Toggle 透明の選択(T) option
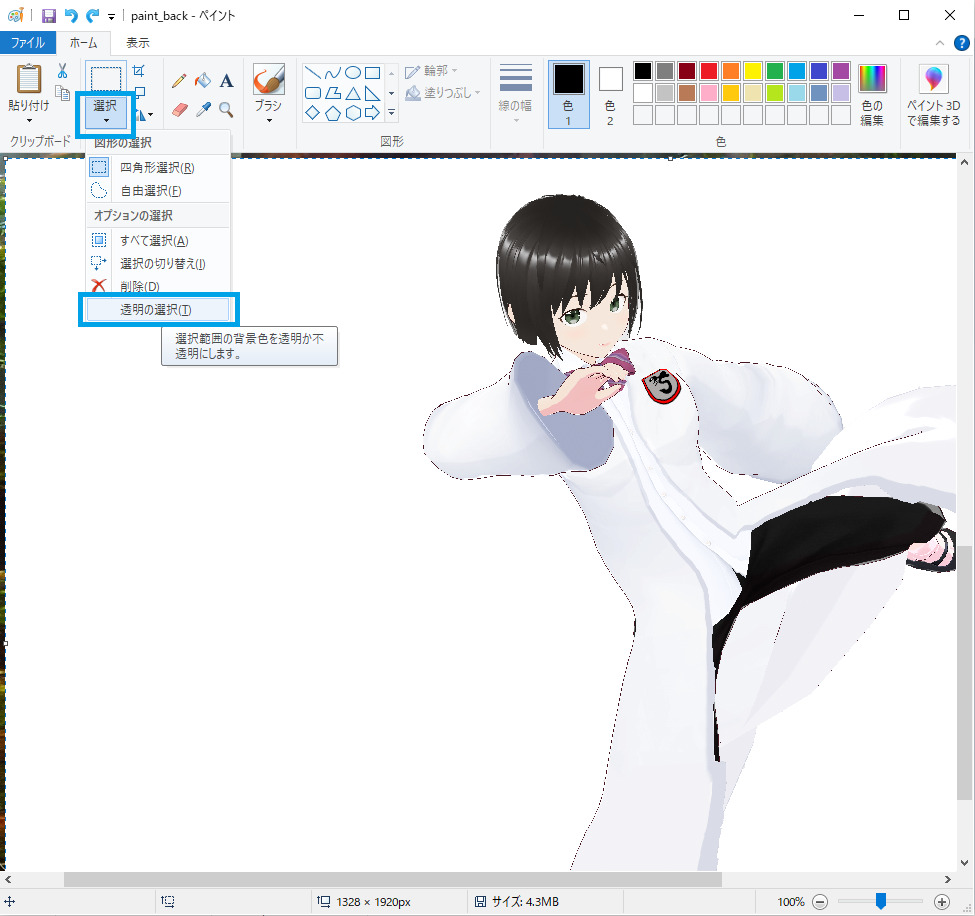Image resolution: width=975 pixels, height=916 pixels. pos(158,310)
